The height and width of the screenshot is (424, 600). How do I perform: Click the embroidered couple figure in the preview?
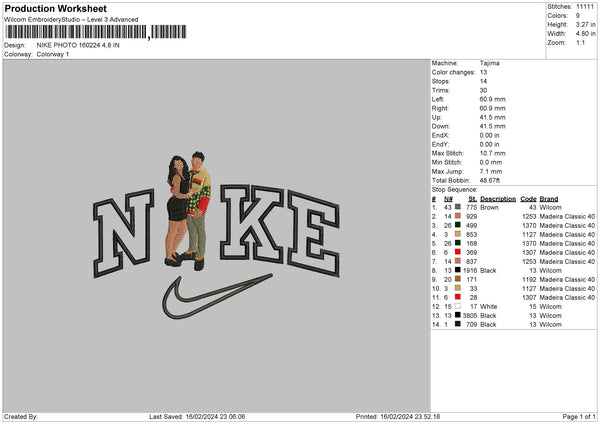pos(189,211)
